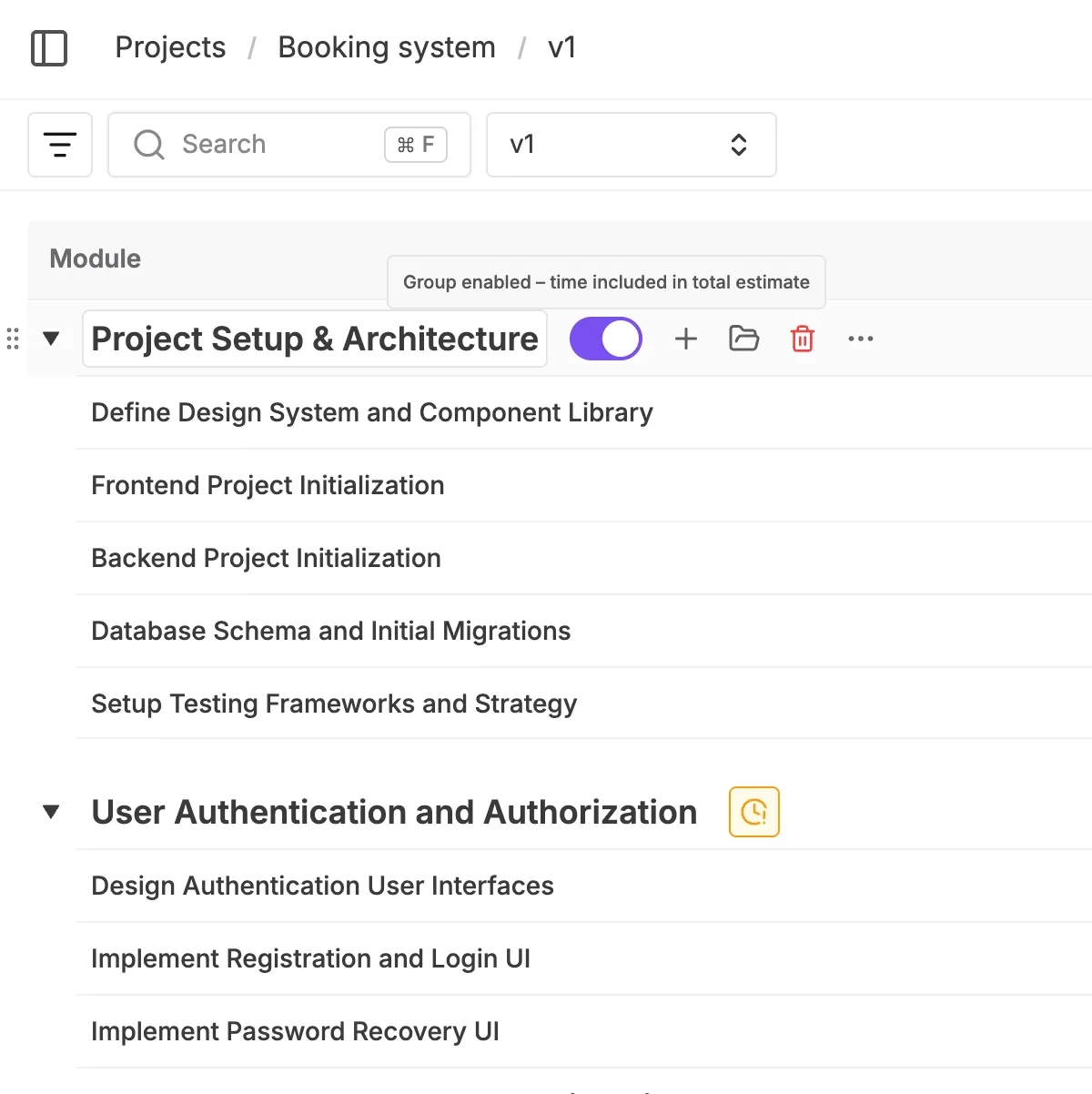Collapse User Authentication and Authorization group
Viewport: 1092px width, 1094px height.
click(52, 812)
